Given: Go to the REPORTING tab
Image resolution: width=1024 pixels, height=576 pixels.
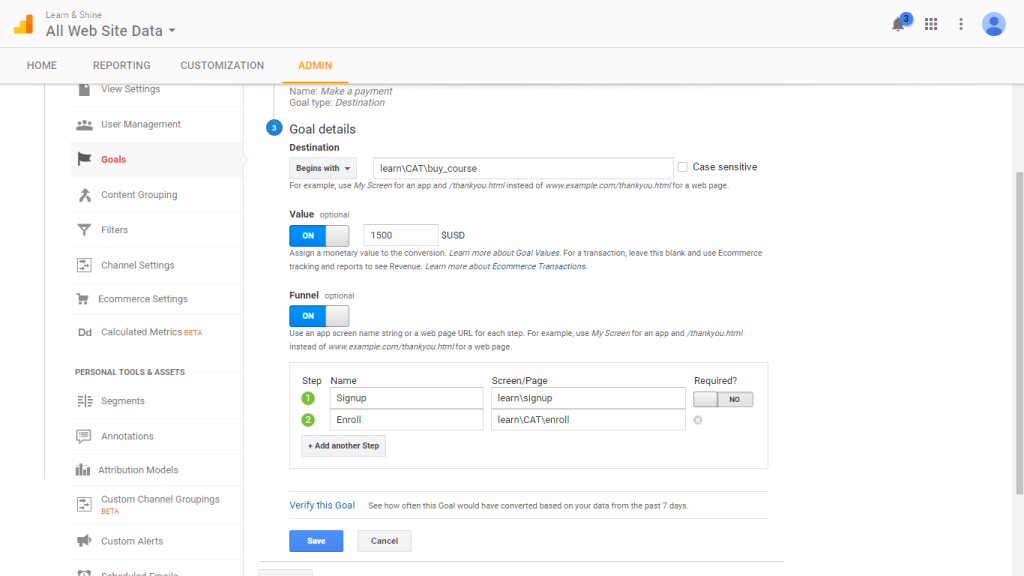Looking at the screenshot, I should click(121, 65).
